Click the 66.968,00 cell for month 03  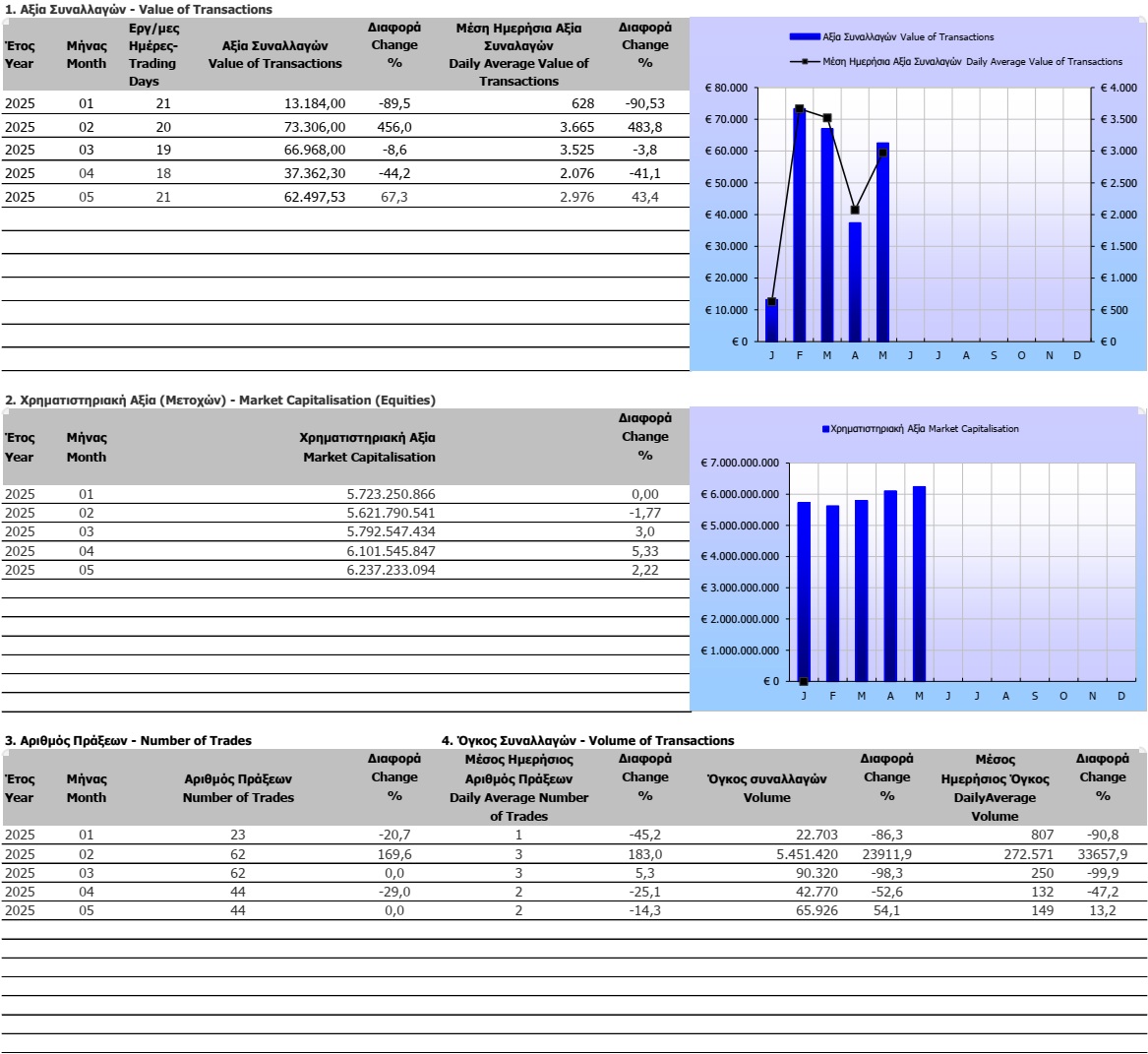pyautogui.click(x=314, y=150)
